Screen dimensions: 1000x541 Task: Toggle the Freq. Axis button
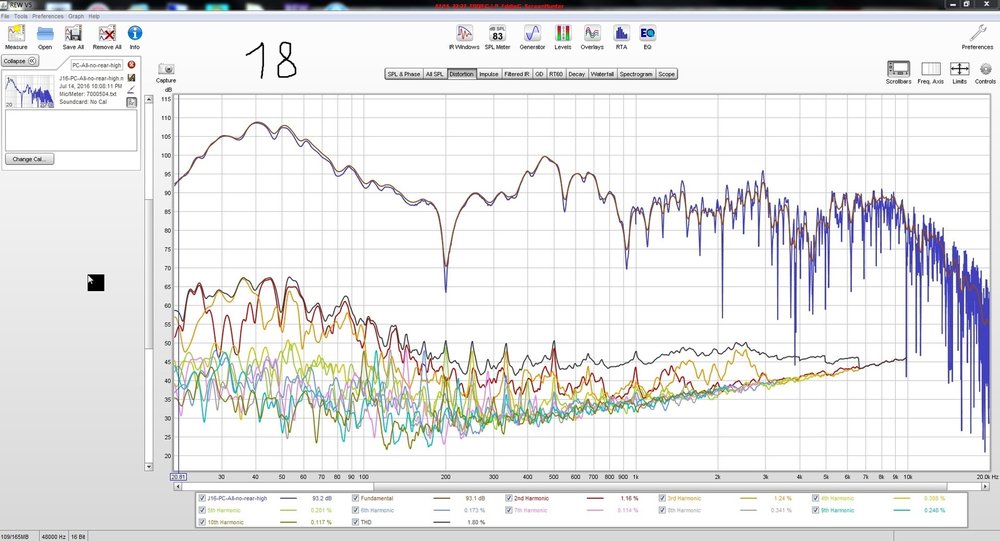[x=930, y=69]
